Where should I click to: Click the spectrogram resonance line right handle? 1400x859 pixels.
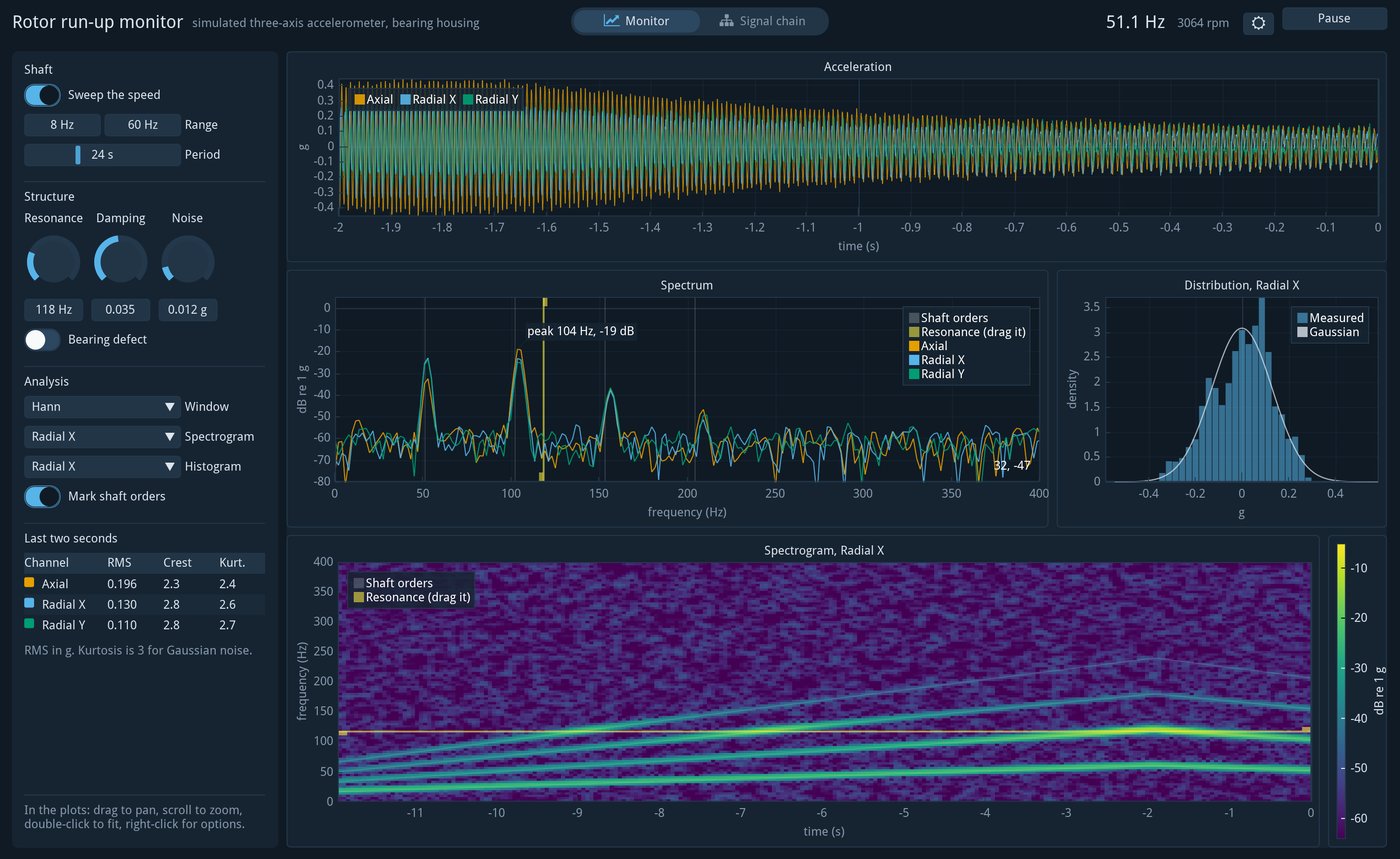pyautogui.click(x=1306, y=730)
